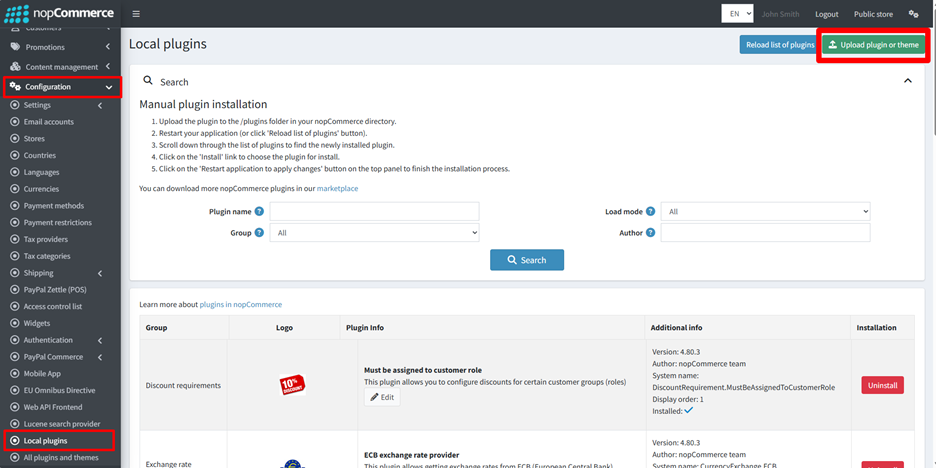Viewport: 936px width, 468px height.
Task: Click Upload plugin or theme button
Action: coord(873,45)
